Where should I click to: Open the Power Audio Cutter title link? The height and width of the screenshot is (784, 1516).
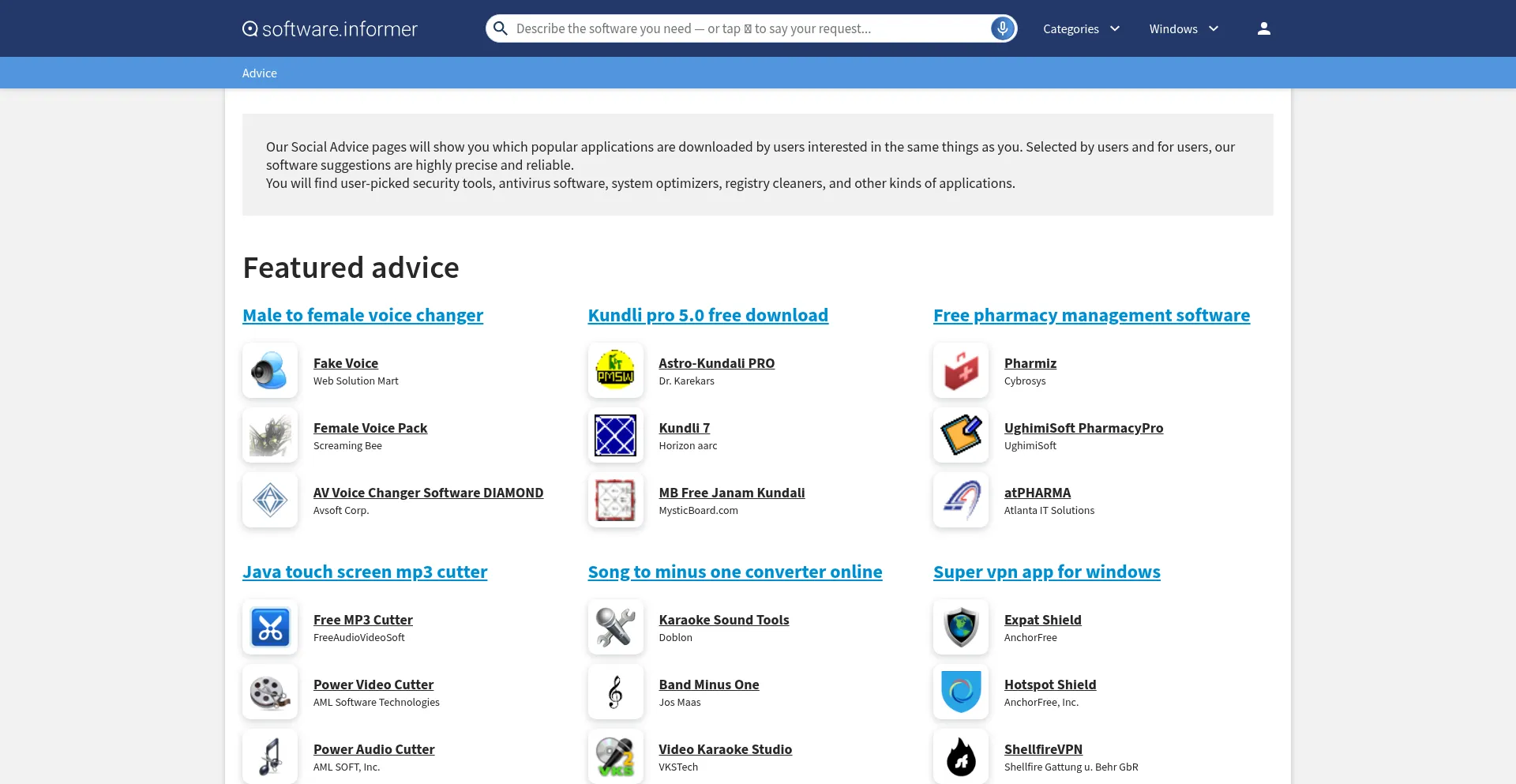point(374,749)
